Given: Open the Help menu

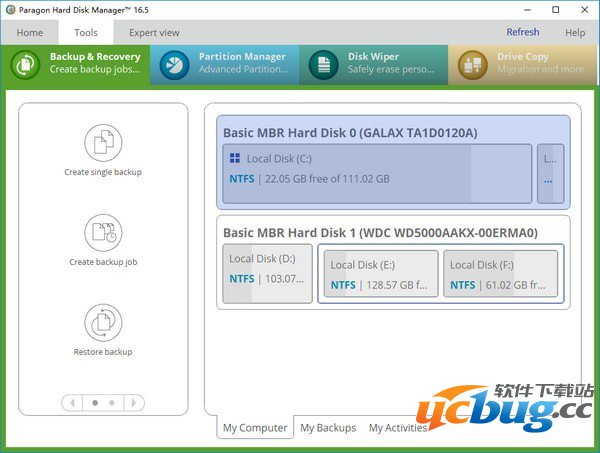Looking at the screenshot, I should click(575, 33).
